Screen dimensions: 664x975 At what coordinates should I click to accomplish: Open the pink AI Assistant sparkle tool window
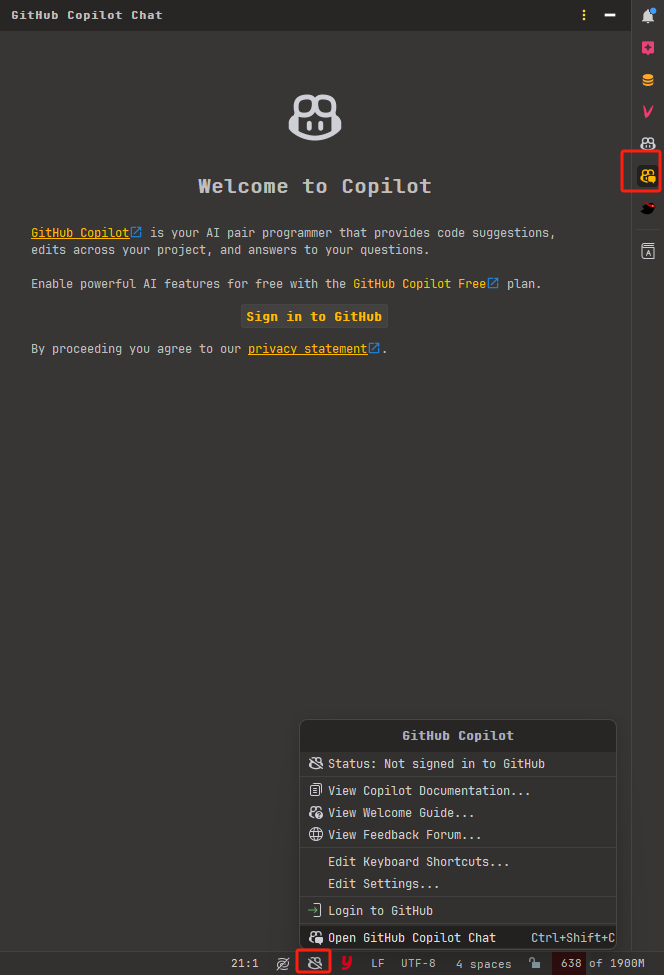[x=648, y=48]
